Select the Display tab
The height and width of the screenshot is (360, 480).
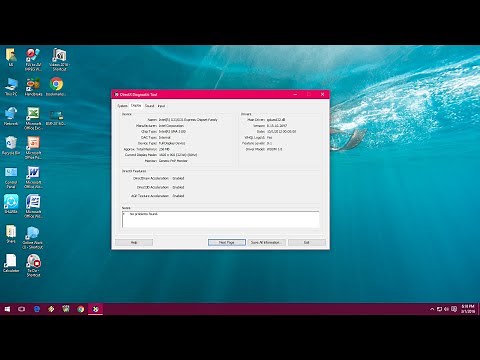coord(136,106)
